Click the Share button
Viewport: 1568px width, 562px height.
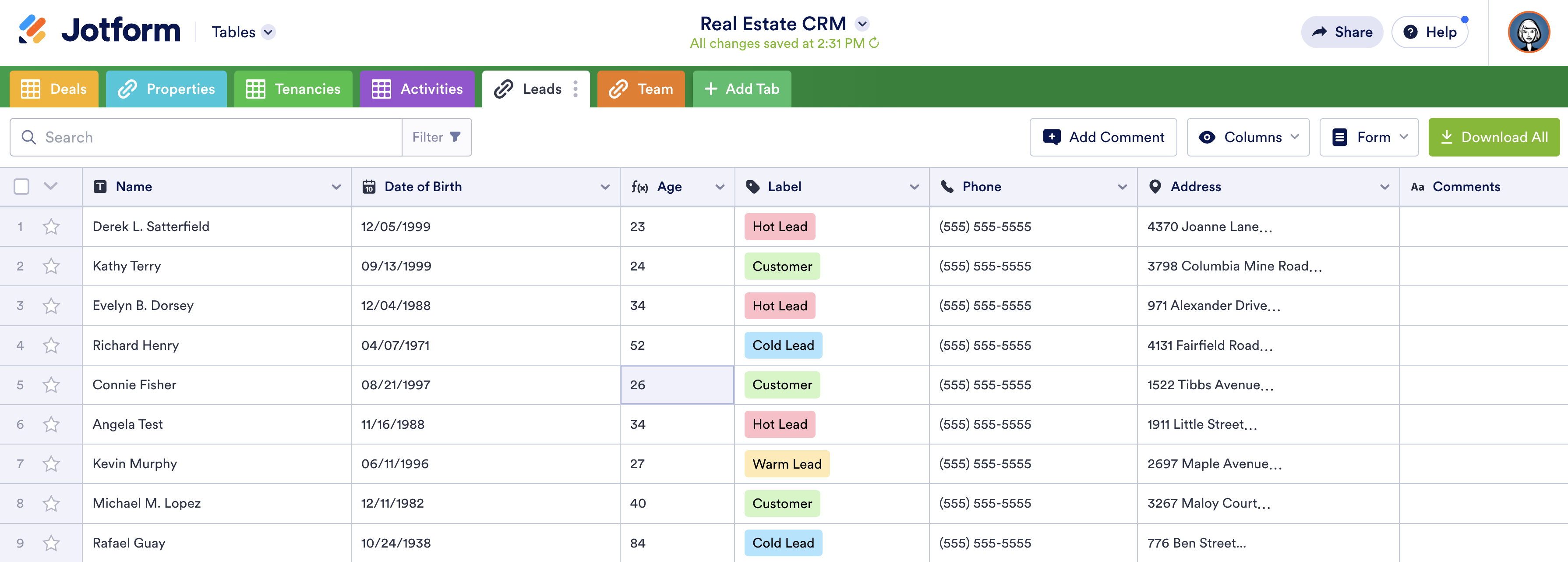pos(1342,32)
